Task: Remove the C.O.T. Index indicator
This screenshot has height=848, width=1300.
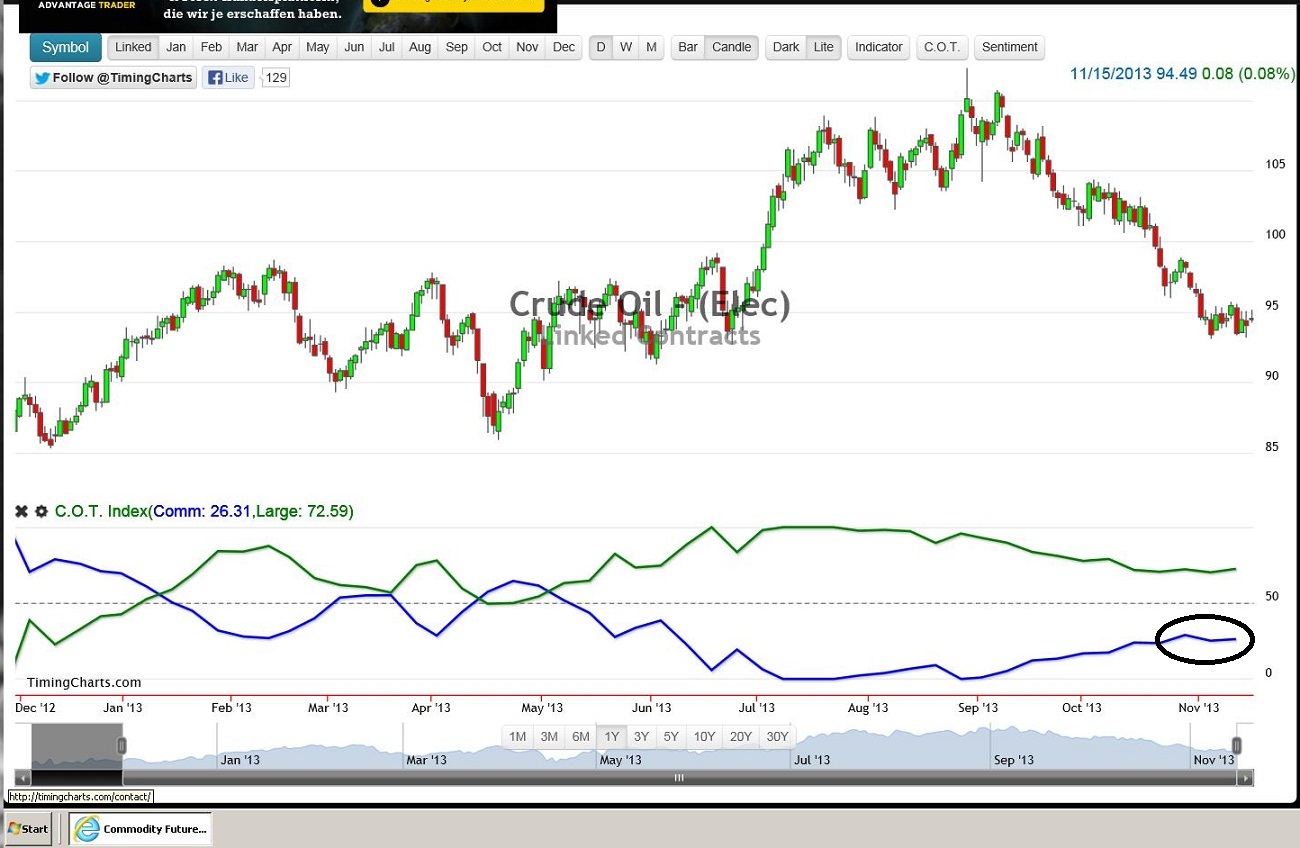Action: [x=20, y=511]
